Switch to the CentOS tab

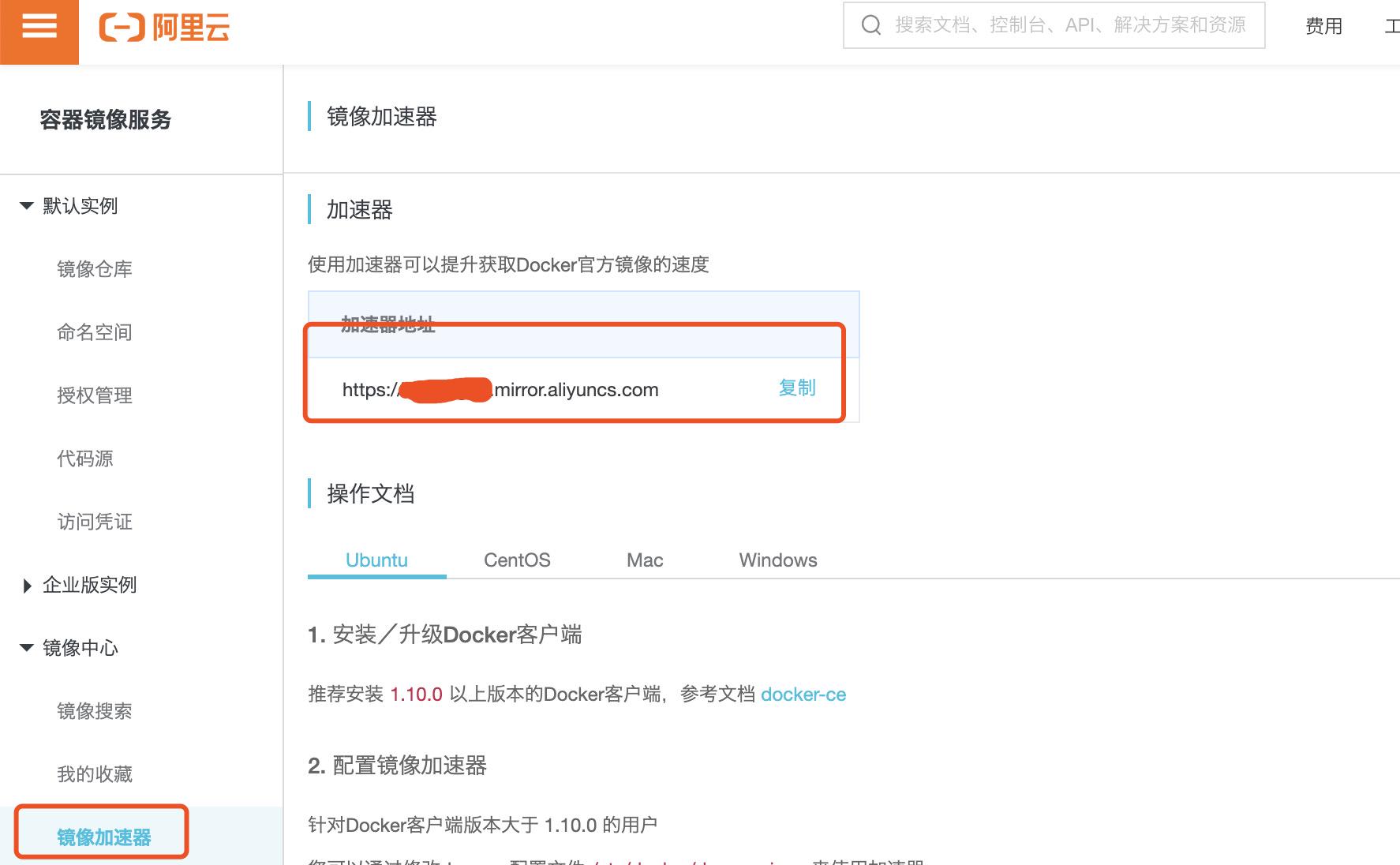click(x=517, y=560)
